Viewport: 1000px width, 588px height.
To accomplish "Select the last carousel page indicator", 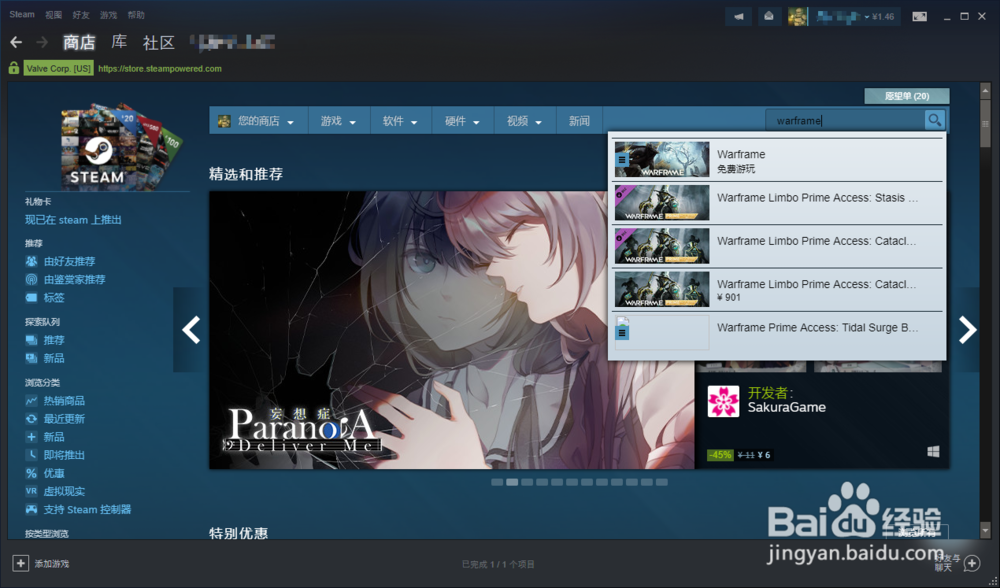I will click(x=662, y=482).
